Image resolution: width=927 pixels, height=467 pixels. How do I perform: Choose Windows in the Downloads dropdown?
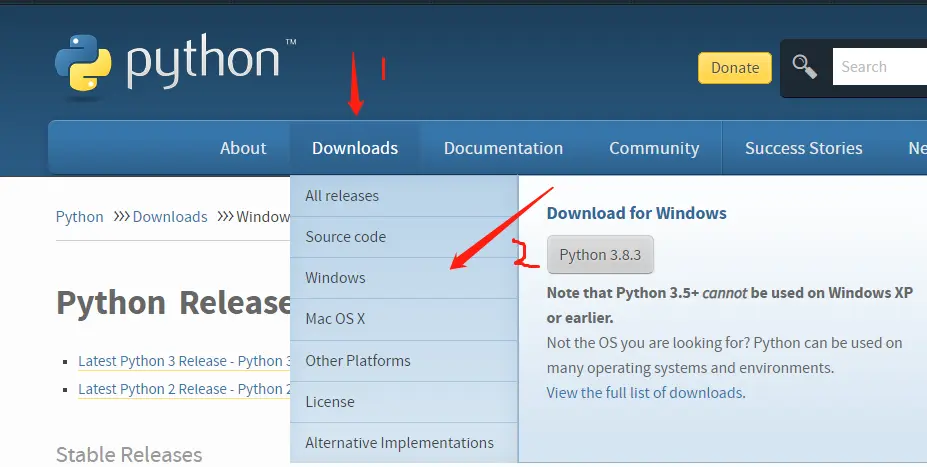click(x=404, y=278)
